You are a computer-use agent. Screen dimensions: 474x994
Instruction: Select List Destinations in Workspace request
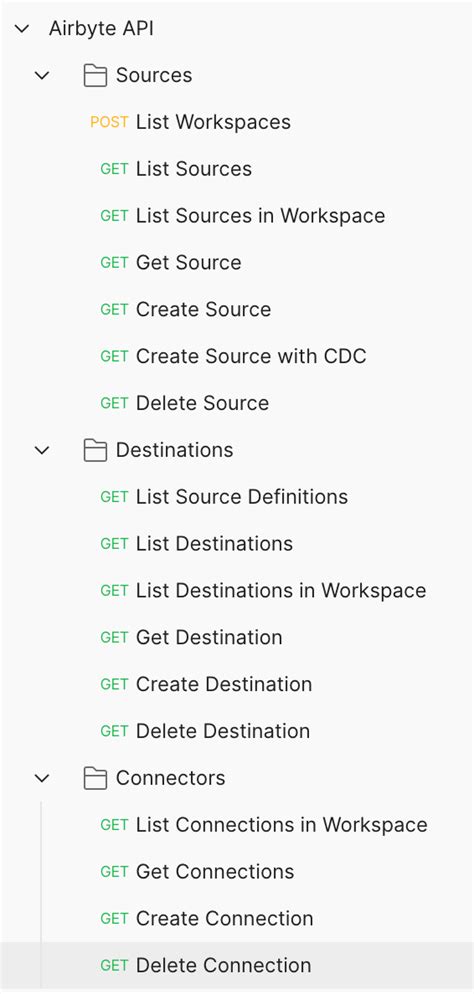point(237,590)
